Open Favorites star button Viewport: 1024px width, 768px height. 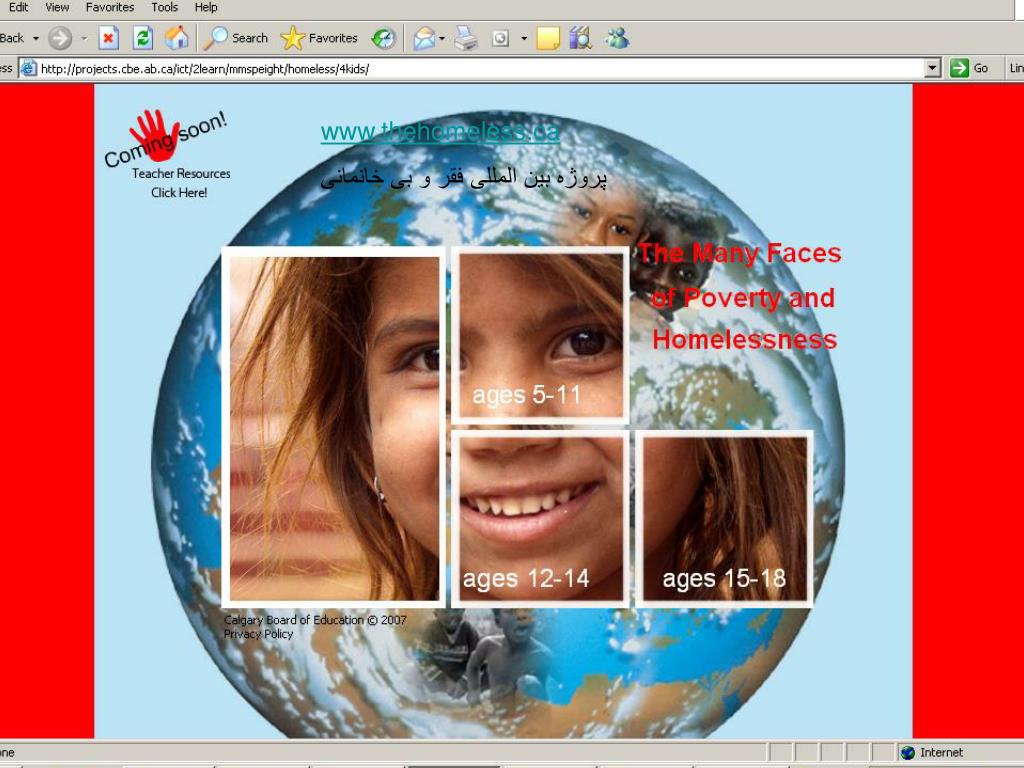point(319,38)
